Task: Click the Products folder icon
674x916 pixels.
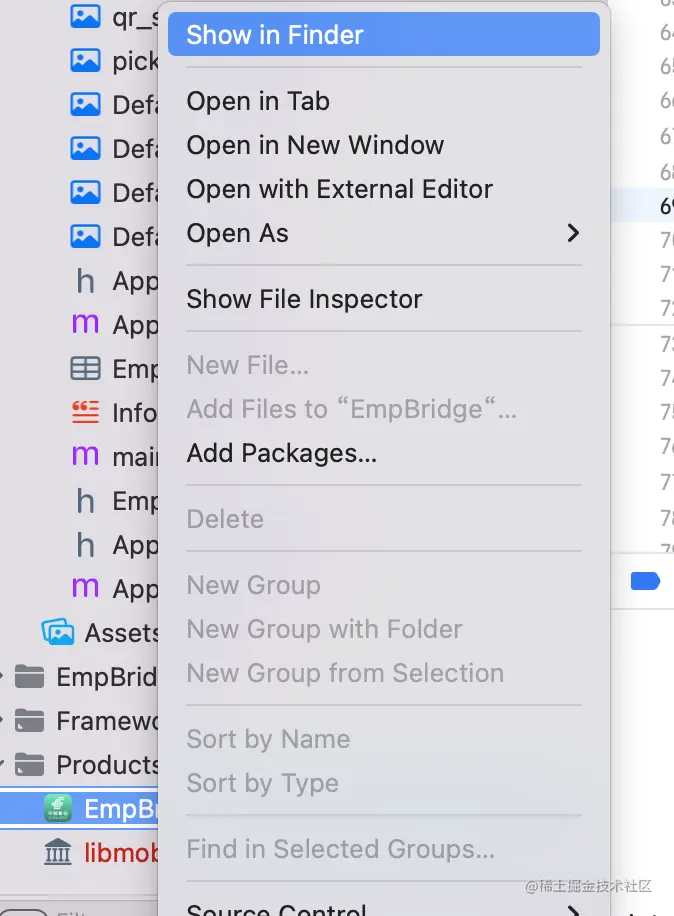Action: [30, 765]
